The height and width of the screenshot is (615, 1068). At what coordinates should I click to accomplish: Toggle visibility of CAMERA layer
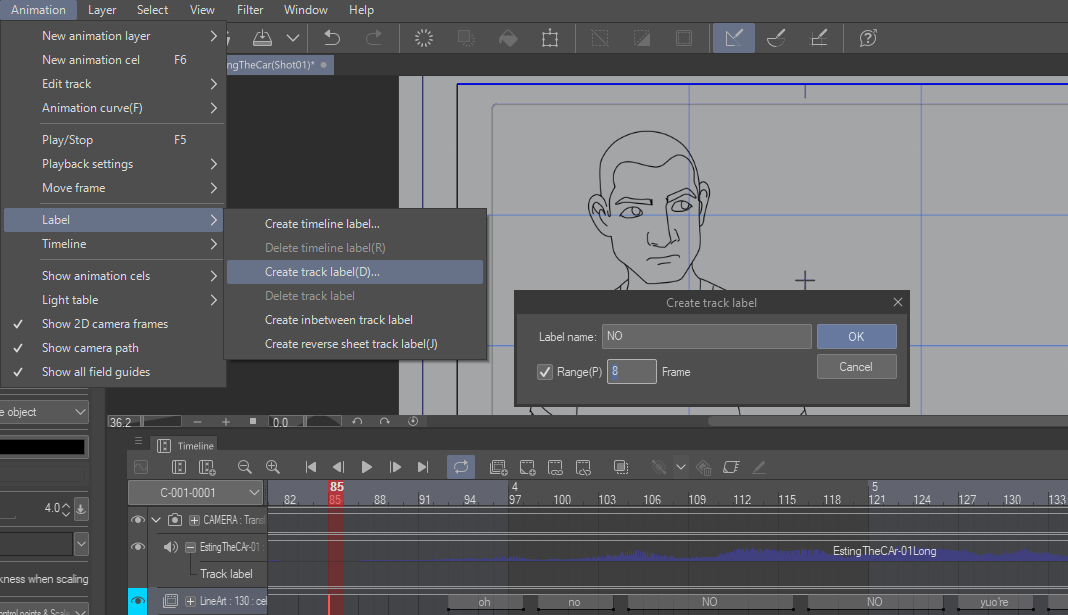(138, 520)
